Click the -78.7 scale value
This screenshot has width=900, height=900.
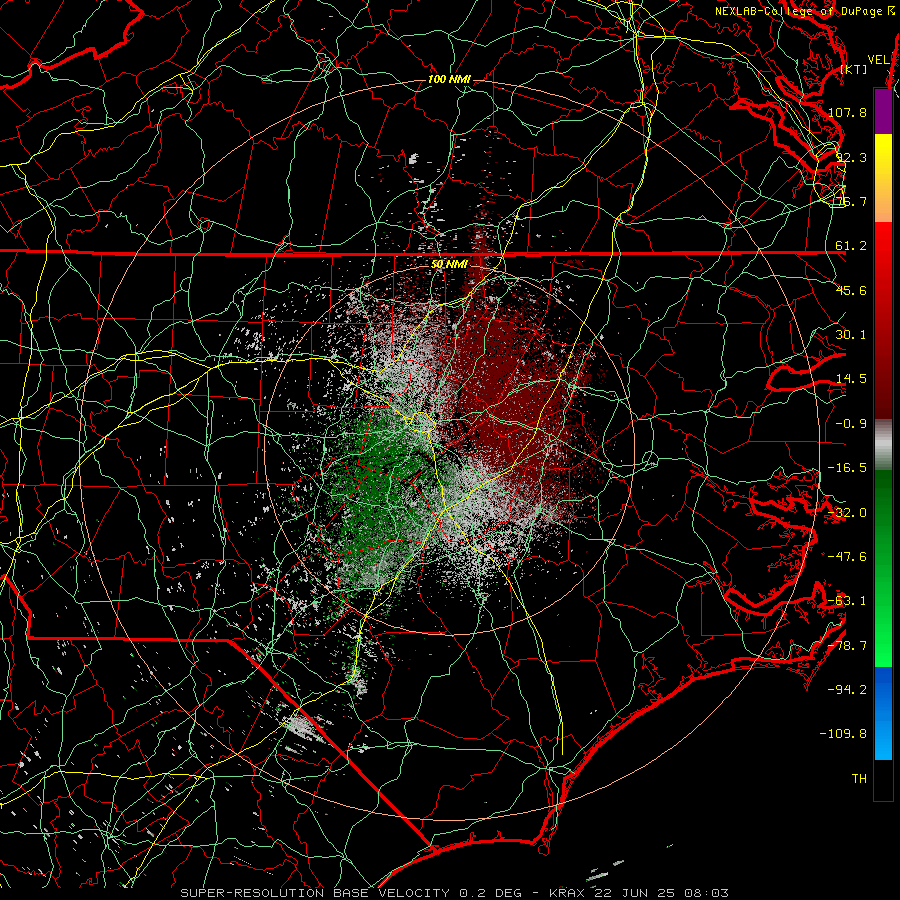tap(847, 646)
